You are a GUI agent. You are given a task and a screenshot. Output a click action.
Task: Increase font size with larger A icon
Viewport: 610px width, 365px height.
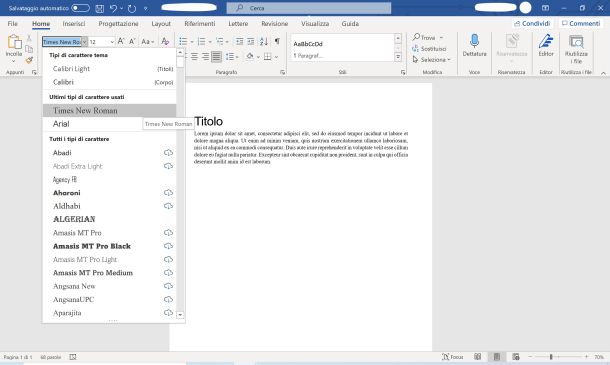(121, 41)
